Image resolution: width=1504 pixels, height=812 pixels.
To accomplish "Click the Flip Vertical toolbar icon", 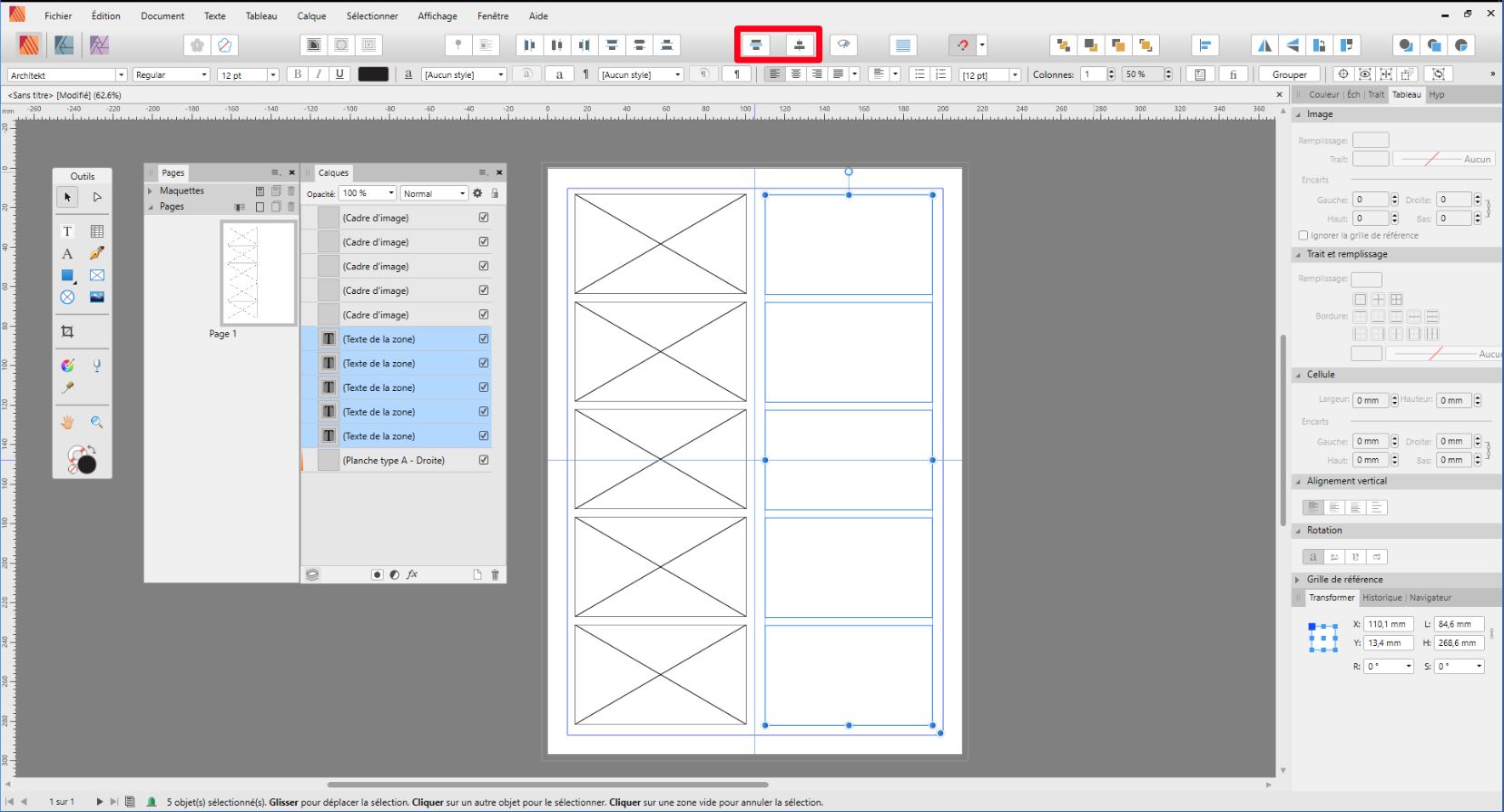I will pyautogui.click(x=1292, y=45).
